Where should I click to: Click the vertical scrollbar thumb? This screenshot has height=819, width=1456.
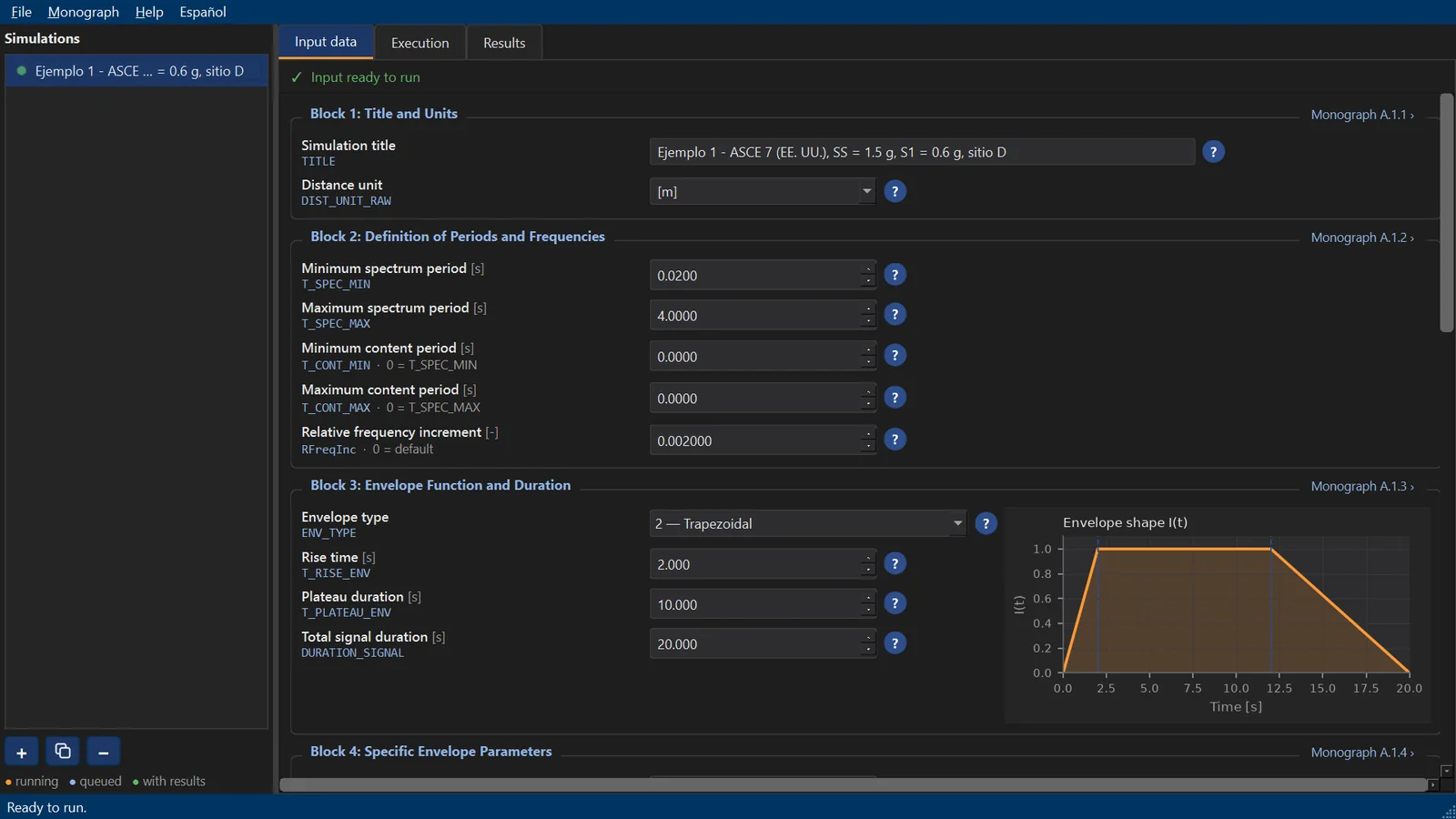(x=1447, y=213)
